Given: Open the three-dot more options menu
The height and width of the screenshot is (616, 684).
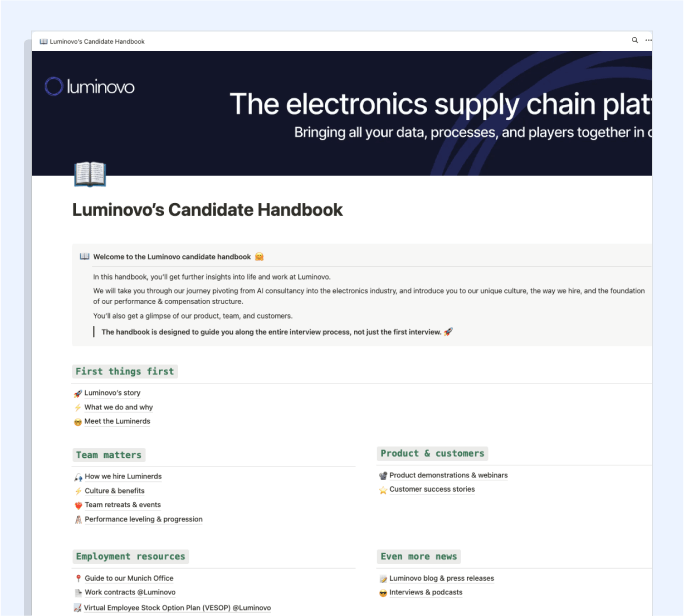Looking at the screenshot, I should 649,40.
